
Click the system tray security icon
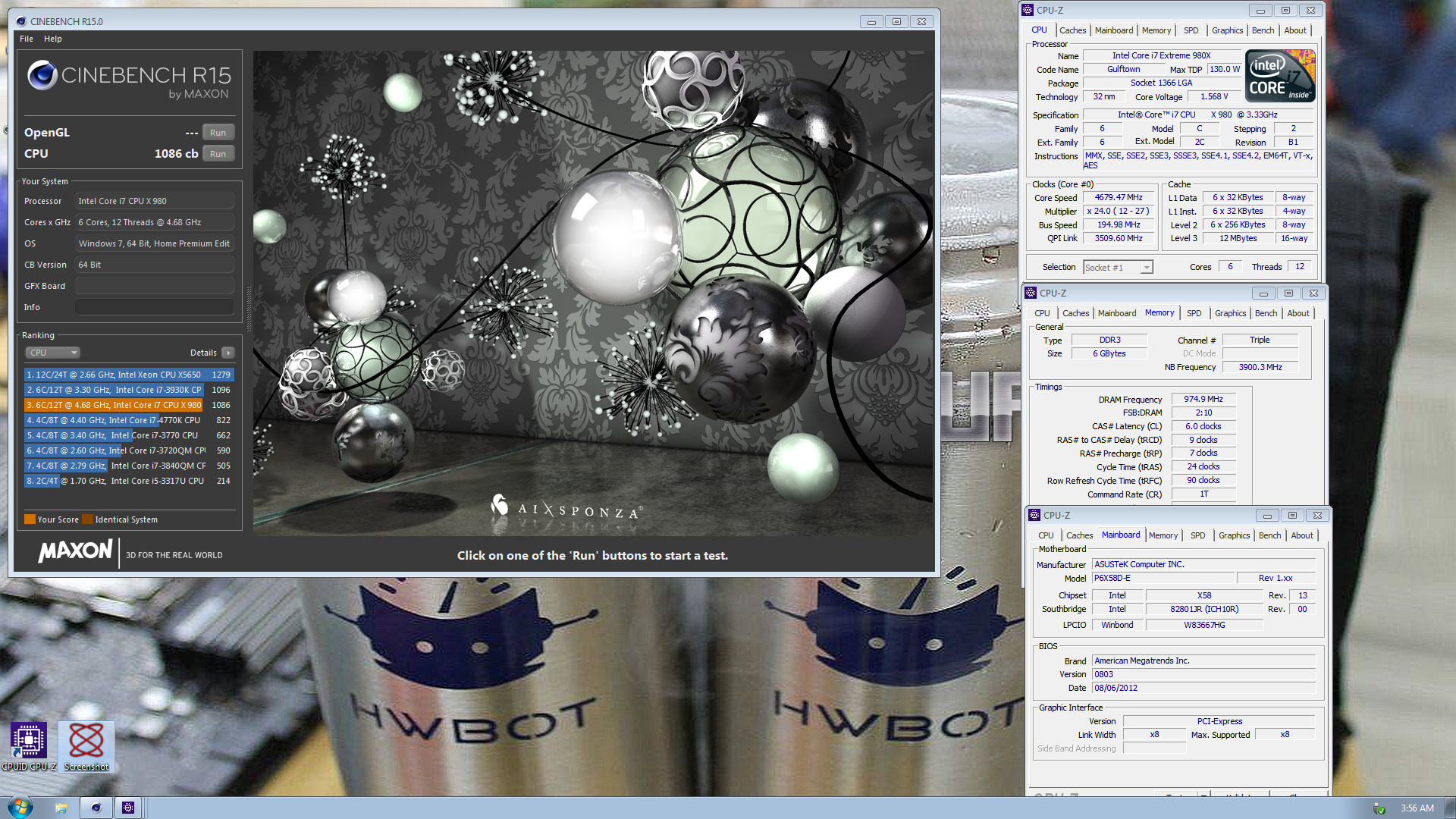click(x=1379, y=808)
